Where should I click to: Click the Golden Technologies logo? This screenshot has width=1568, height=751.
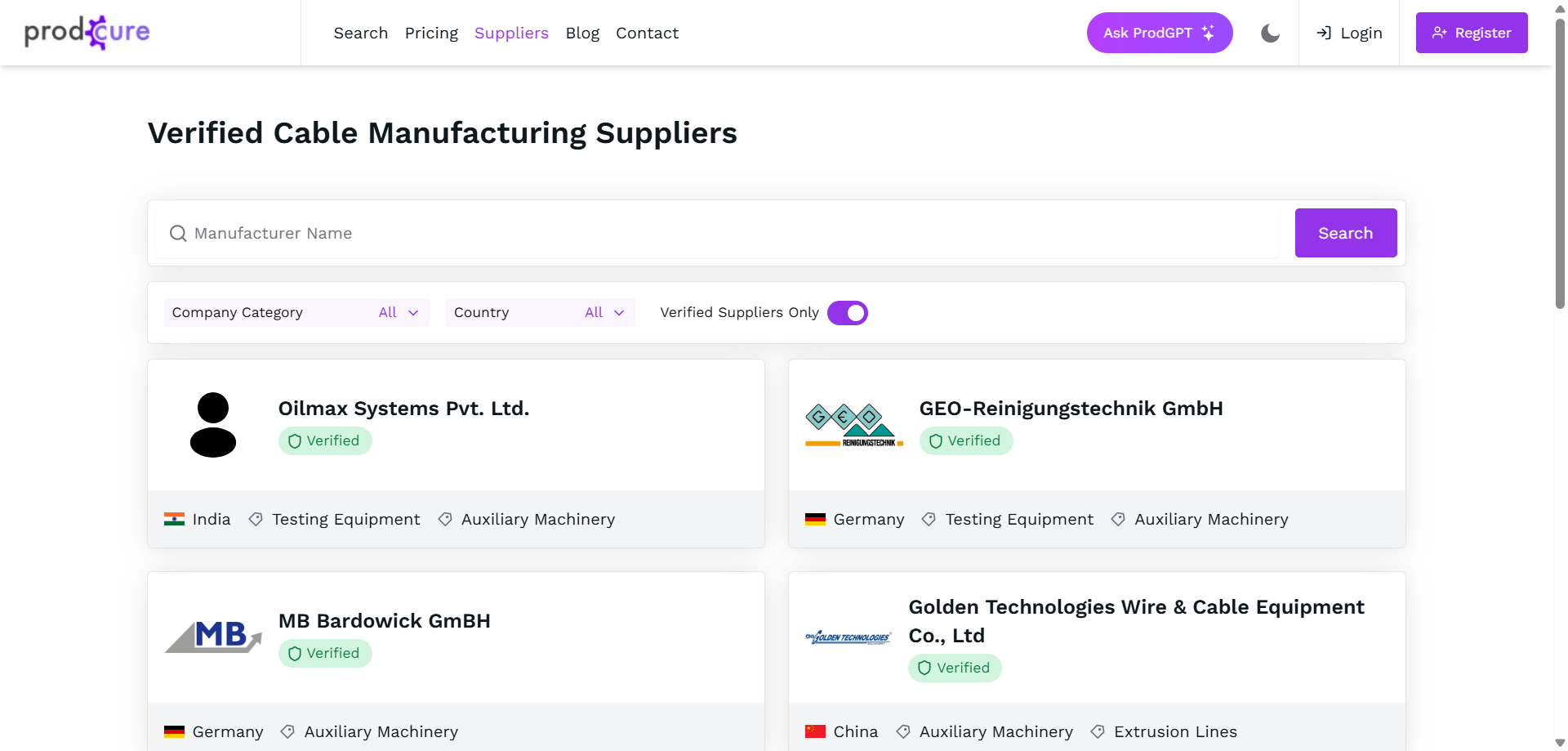[849, 637]
